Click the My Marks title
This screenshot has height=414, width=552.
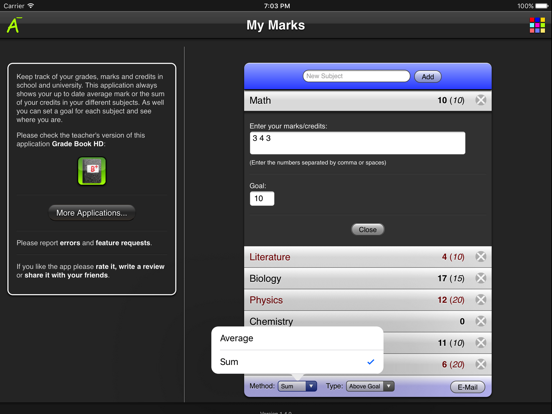pos(276,25)
